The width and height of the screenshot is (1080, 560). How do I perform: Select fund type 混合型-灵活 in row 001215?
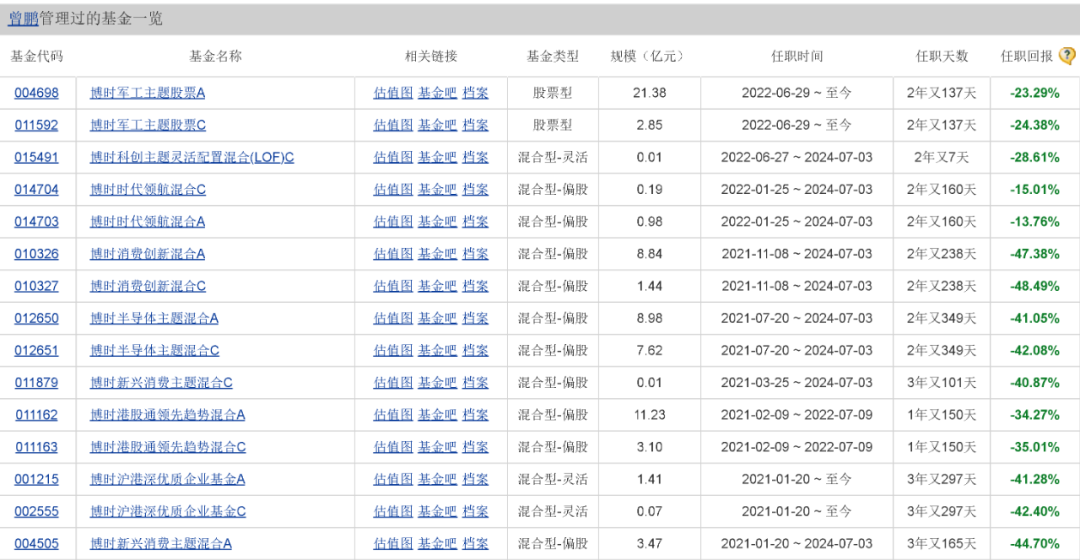[x=552, y=479]
